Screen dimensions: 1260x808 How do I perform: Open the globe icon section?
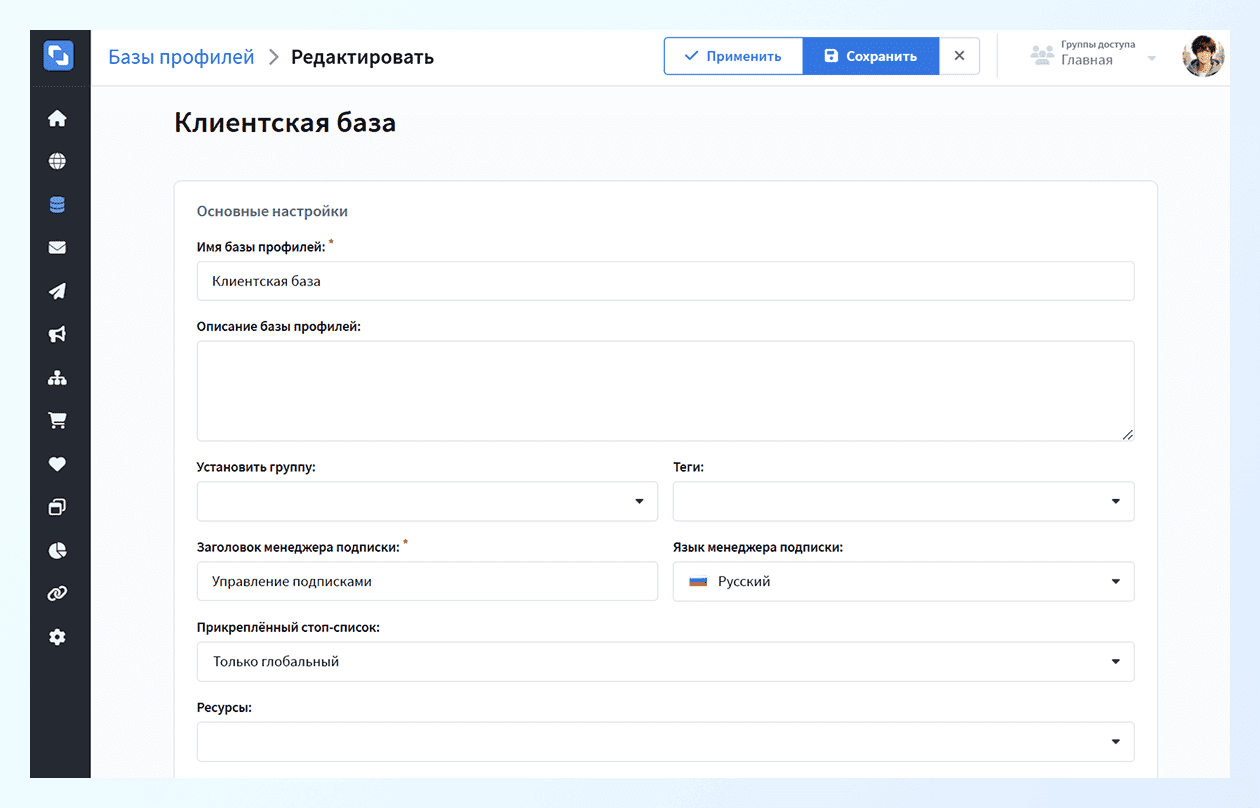click(57, 161)
